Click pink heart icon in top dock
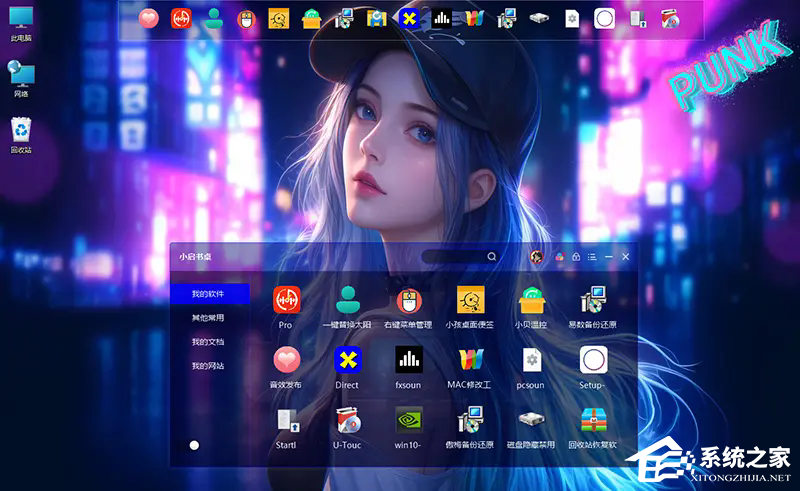The image size is (800, 491). pyautogui.click(x=148, y=19)
